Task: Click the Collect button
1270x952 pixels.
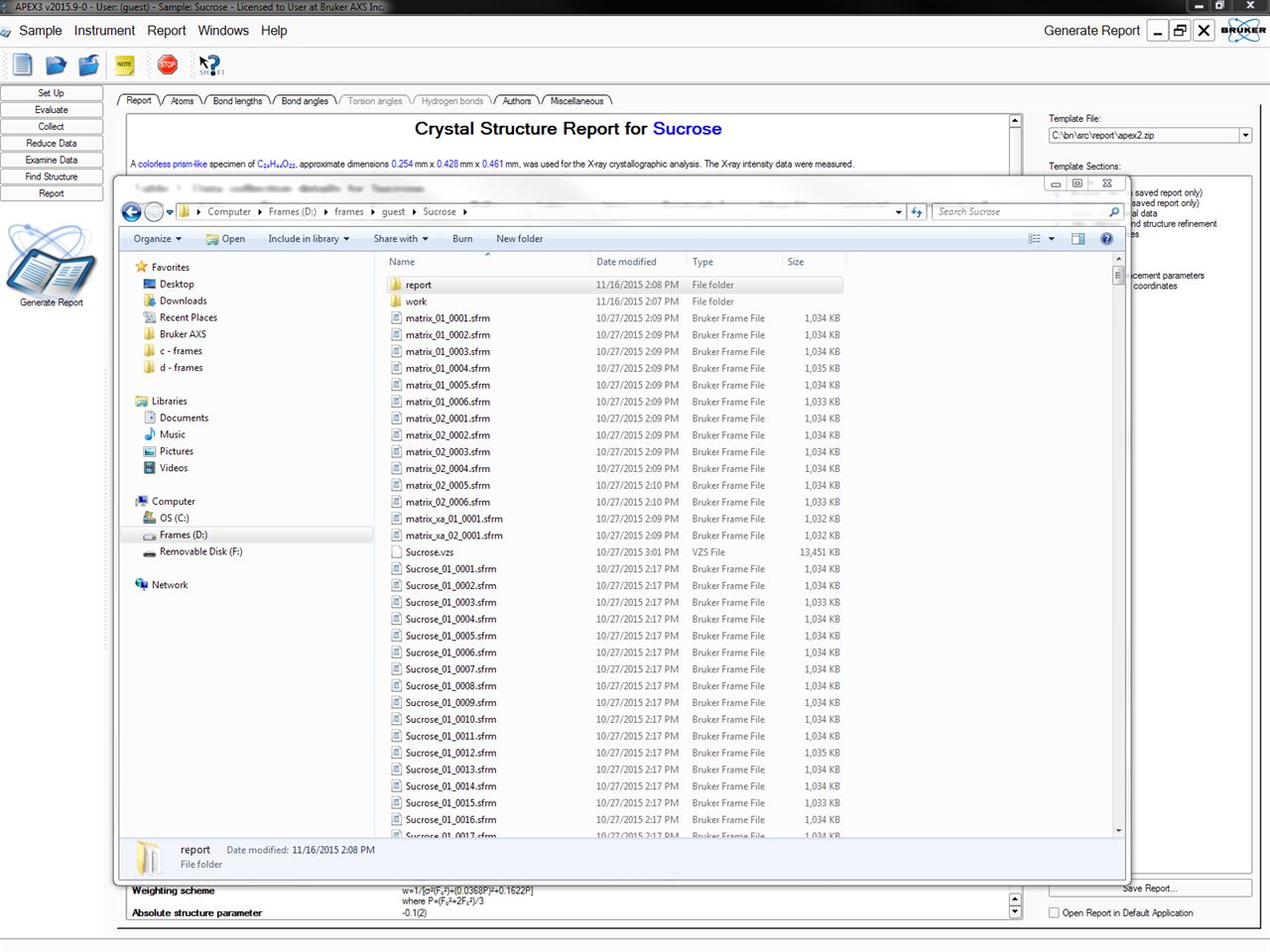Action: click(x=52, y=127)
